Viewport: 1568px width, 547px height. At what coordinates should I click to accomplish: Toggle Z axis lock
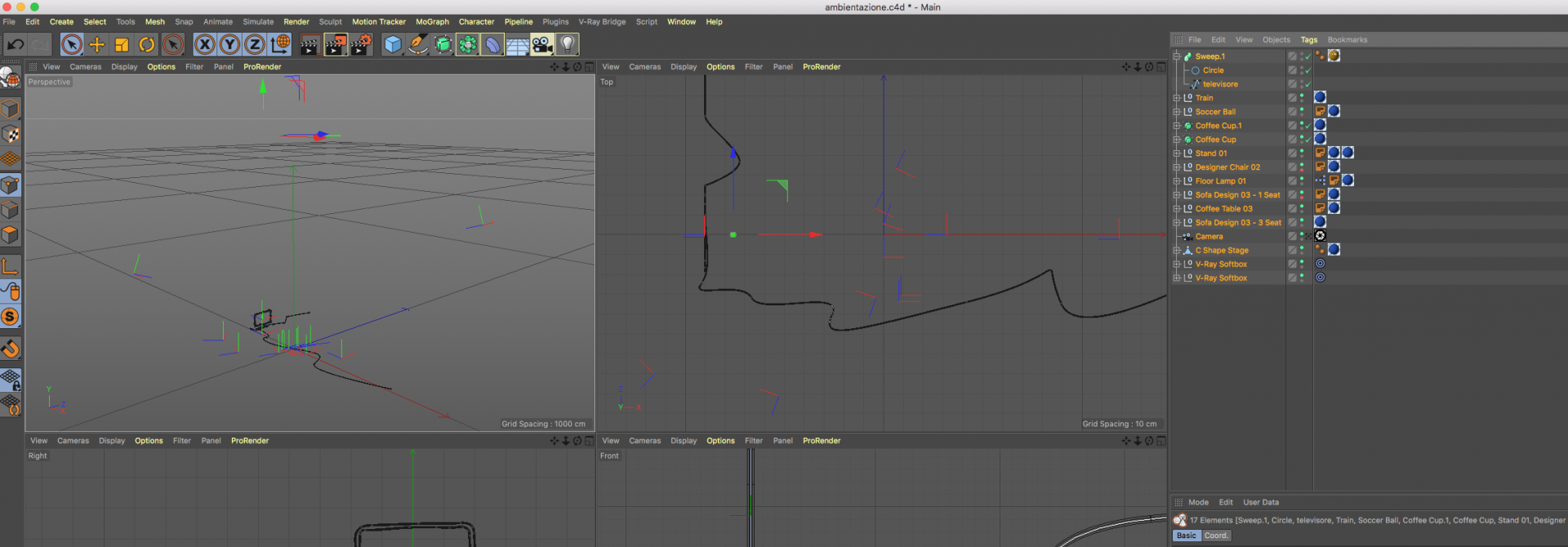[255, 44]
